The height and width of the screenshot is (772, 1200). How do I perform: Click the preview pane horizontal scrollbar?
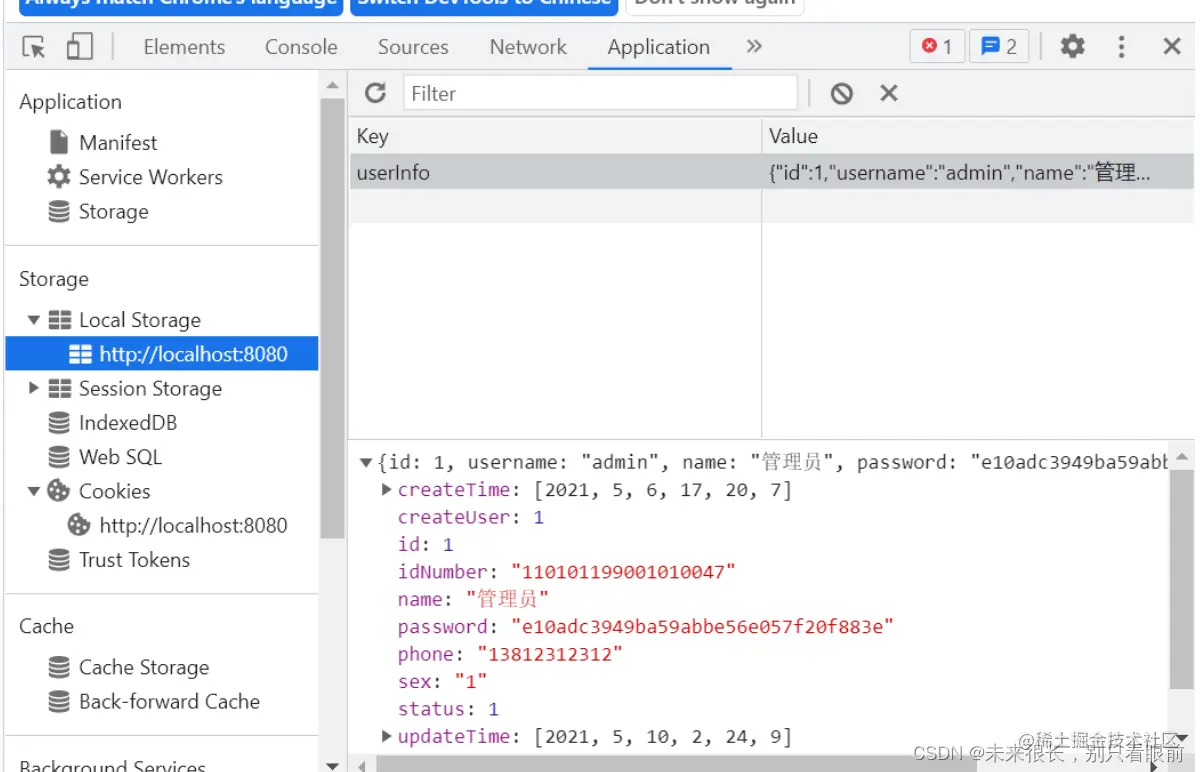click(677, 764)
